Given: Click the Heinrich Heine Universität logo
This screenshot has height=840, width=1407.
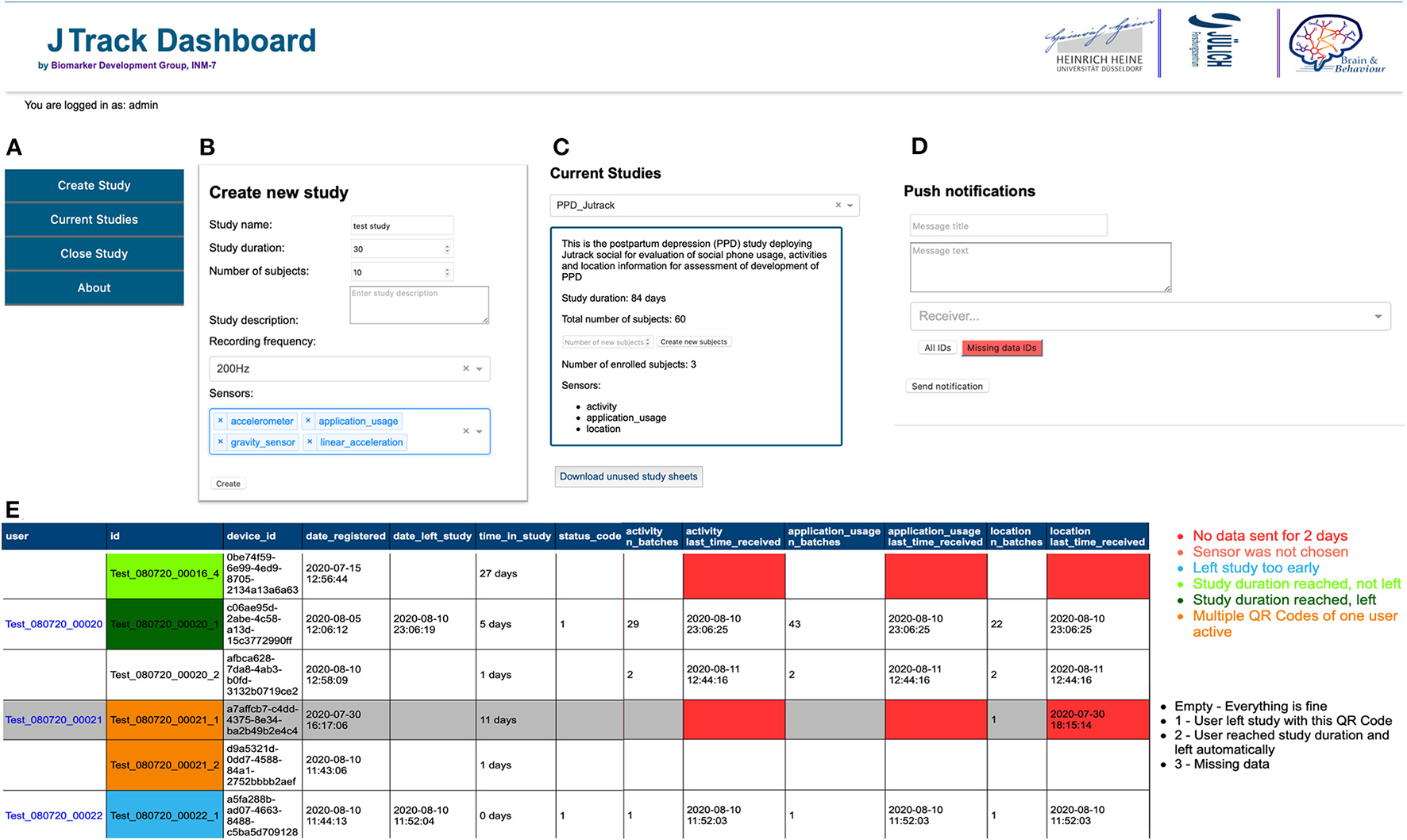Looking at the screenshot, I should point(1100,44).
